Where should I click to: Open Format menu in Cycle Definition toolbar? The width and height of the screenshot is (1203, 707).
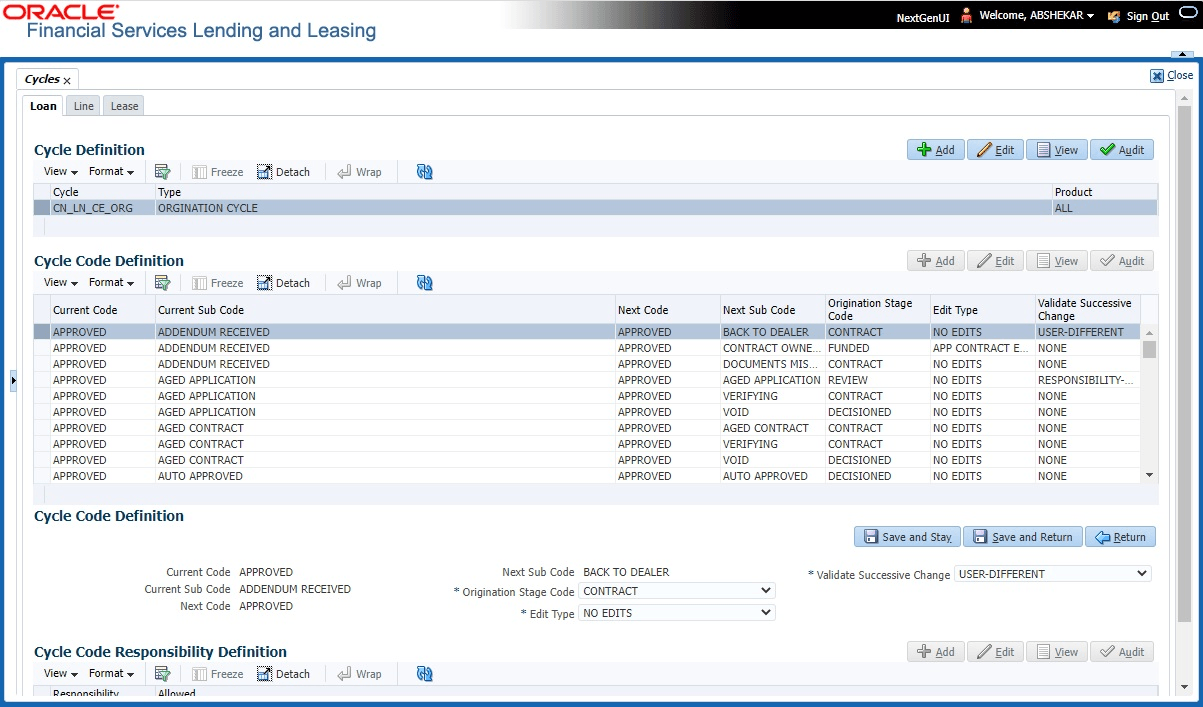tap(111, 172)
